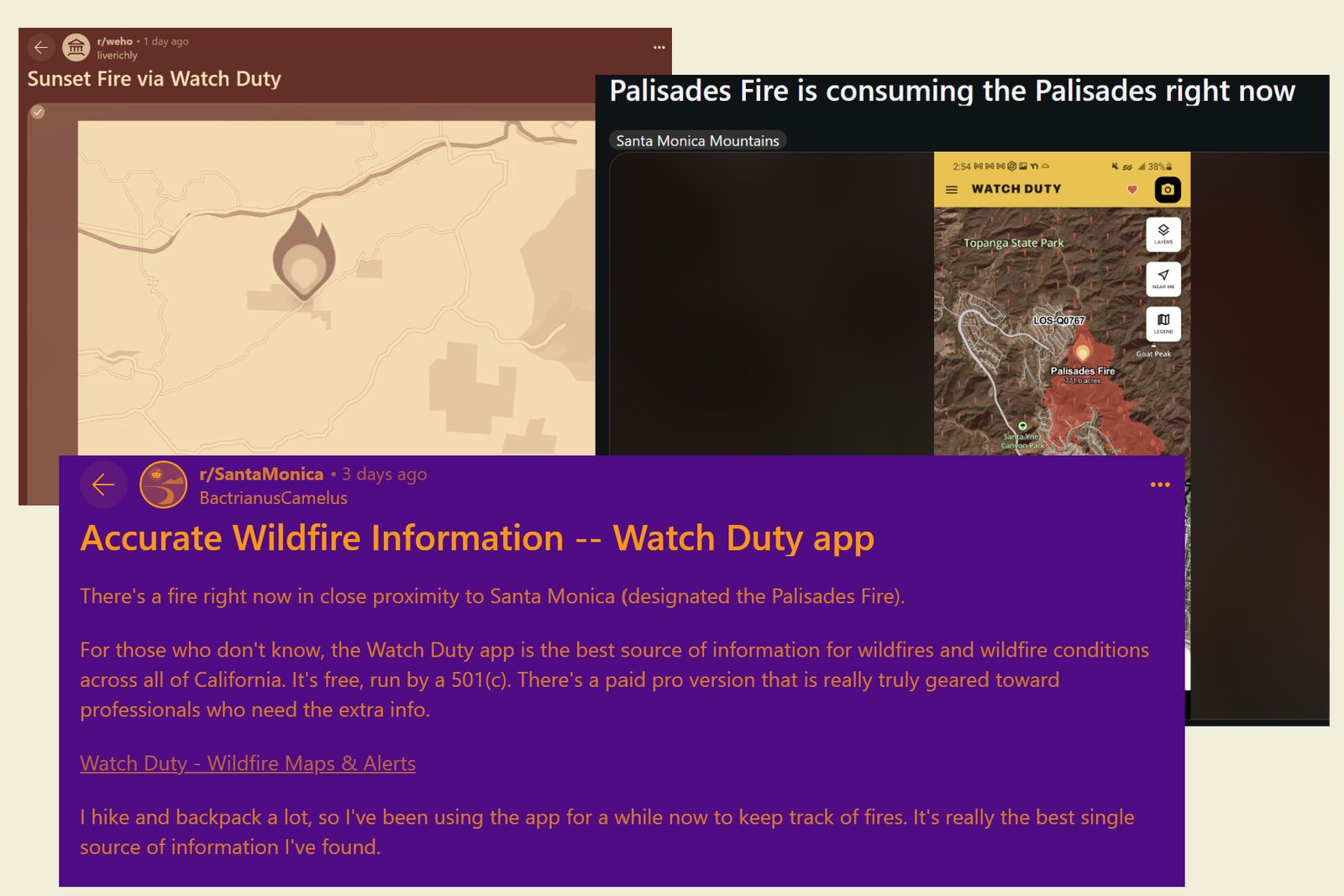Open the Sunset Fire map thumbnail
Screen dimensions: 1344x896
click(x=336, y=288)
